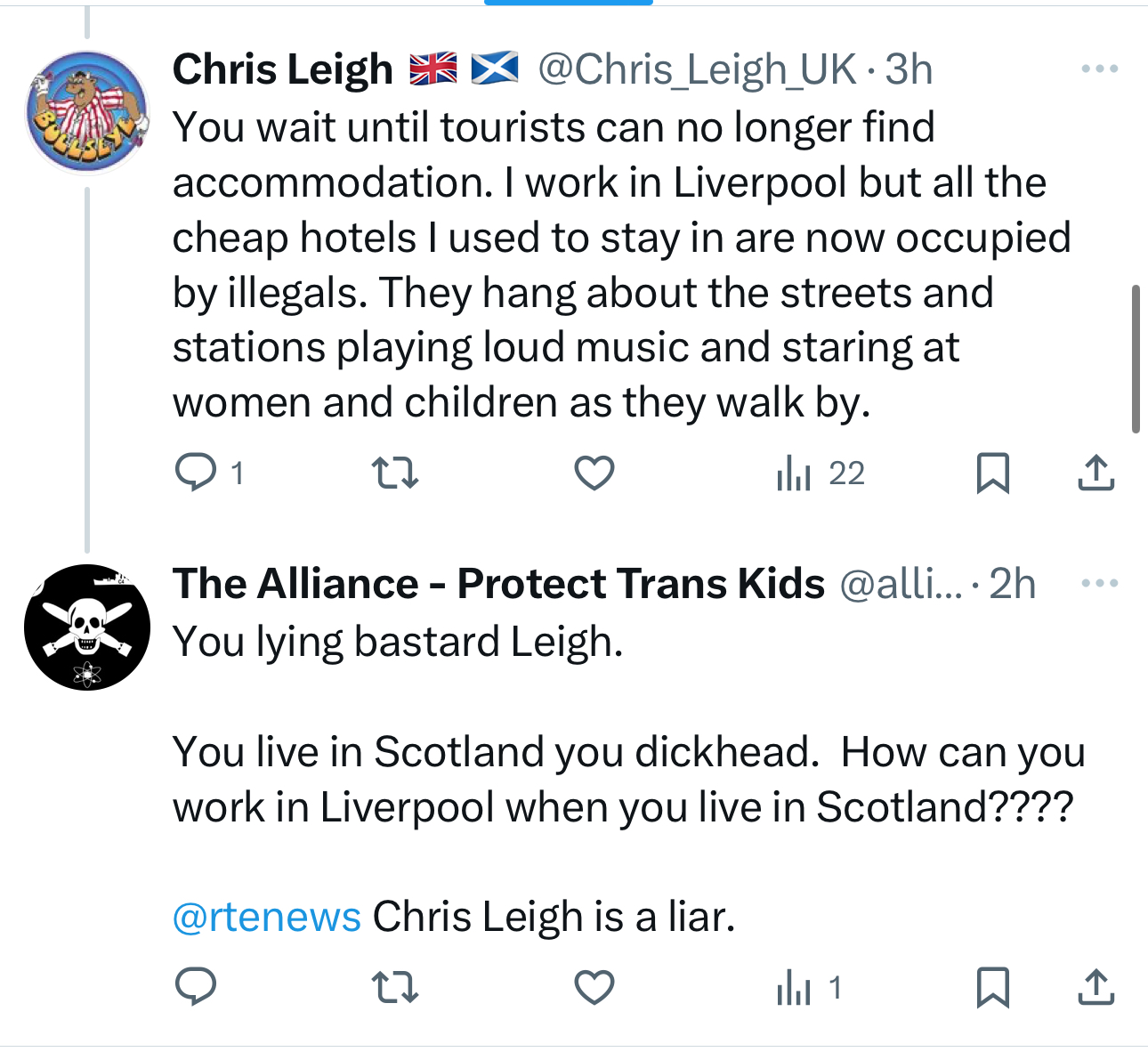Like Chris Leigh's tweet

[594, 473]
